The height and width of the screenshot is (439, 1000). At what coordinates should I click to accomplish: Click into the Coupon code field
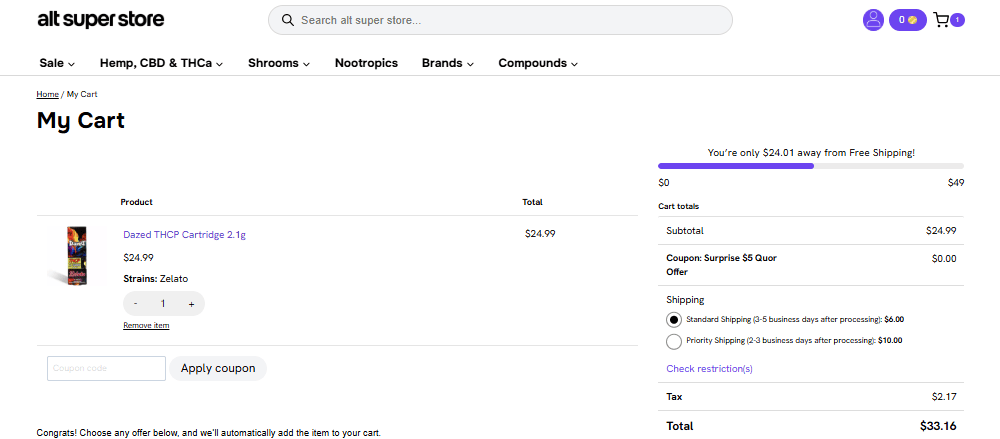pyautogui.click(x=107, y=368)
